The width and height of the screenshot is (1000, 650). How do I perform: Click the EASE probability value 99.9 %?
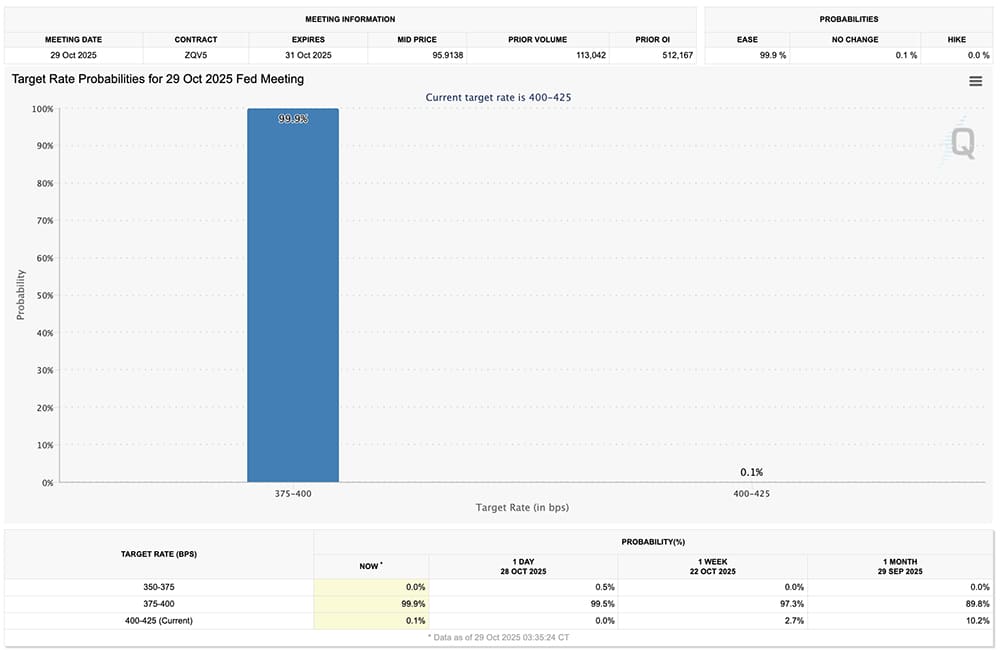click(x=772, y=55)
